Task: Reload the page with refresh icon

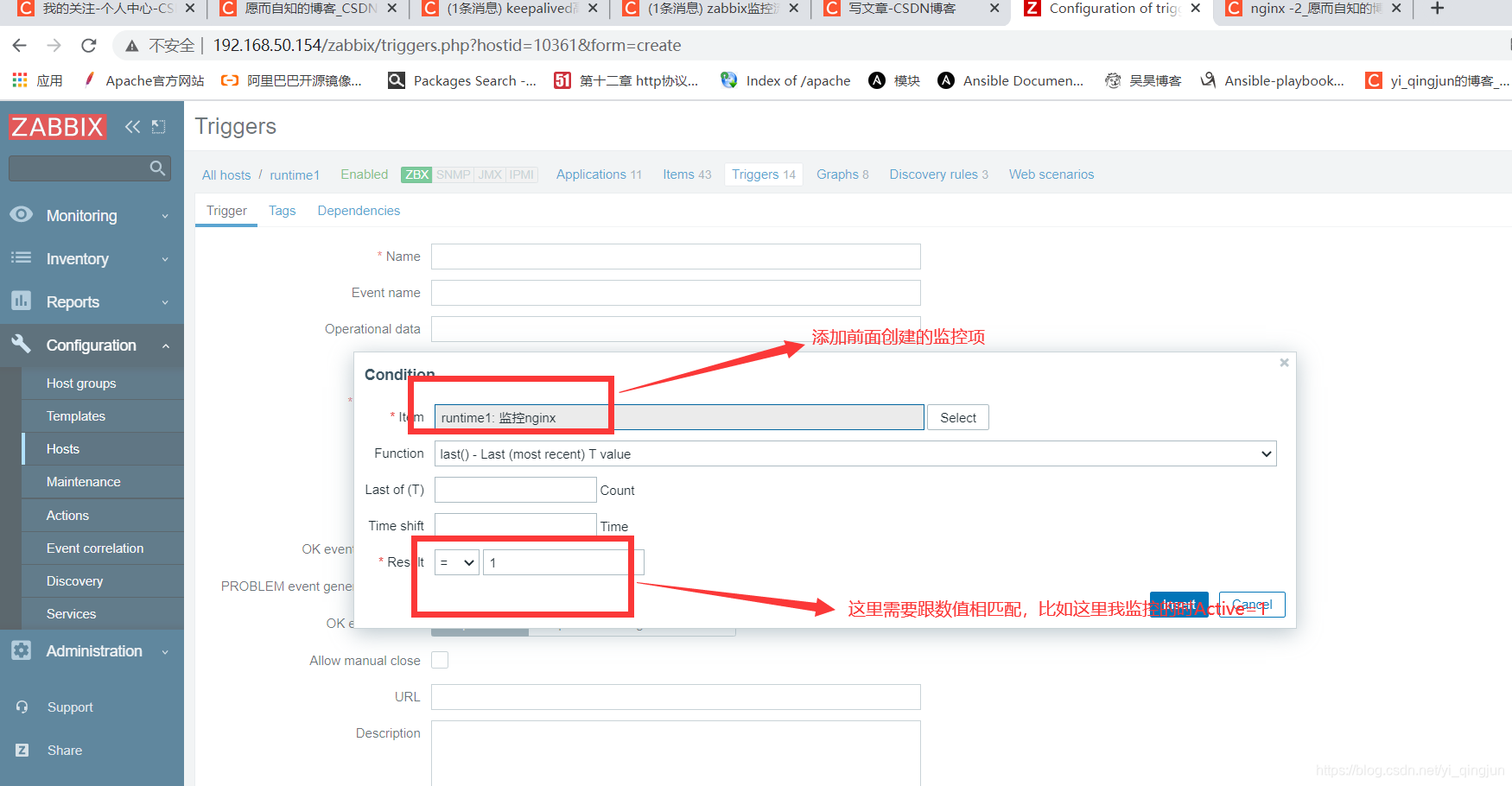Action: 88,45
